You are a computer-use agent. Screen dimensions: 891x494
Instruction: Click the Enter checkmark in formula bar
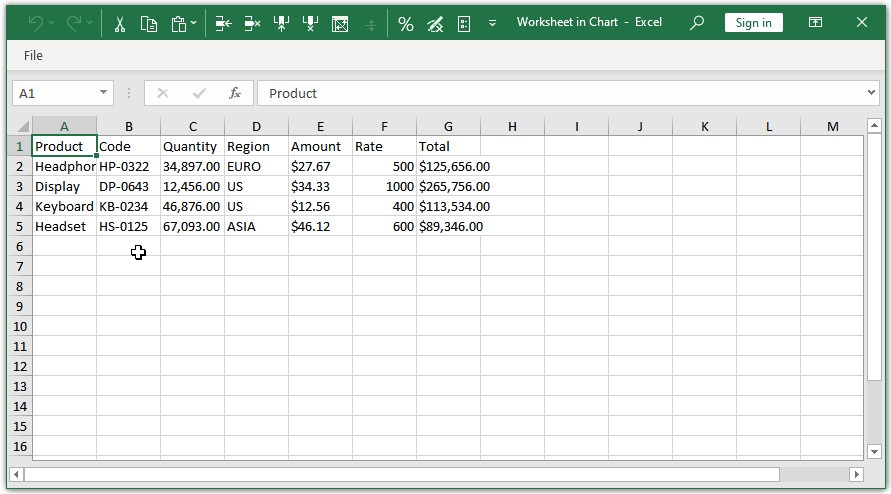[x=199, y=93]
